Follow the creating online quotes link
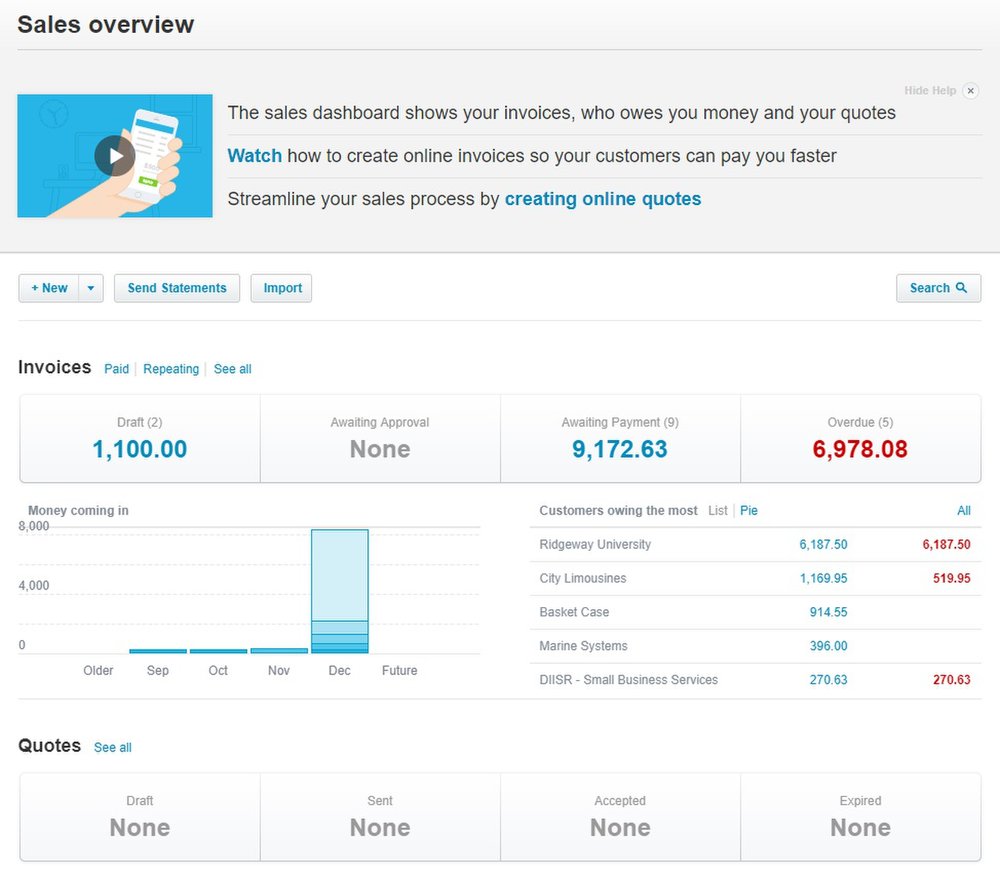The image size is (1000, 878). (x=602, y=198)
